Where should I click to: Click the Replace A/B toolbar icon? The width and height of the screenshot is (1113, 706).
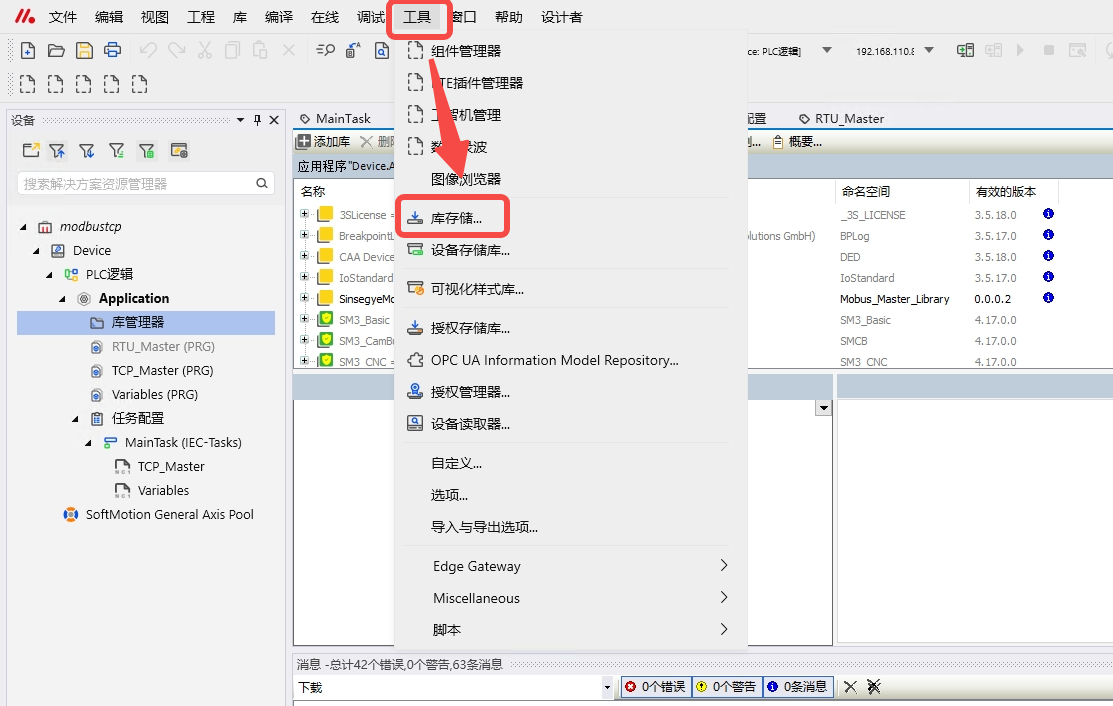pos(353,50)
